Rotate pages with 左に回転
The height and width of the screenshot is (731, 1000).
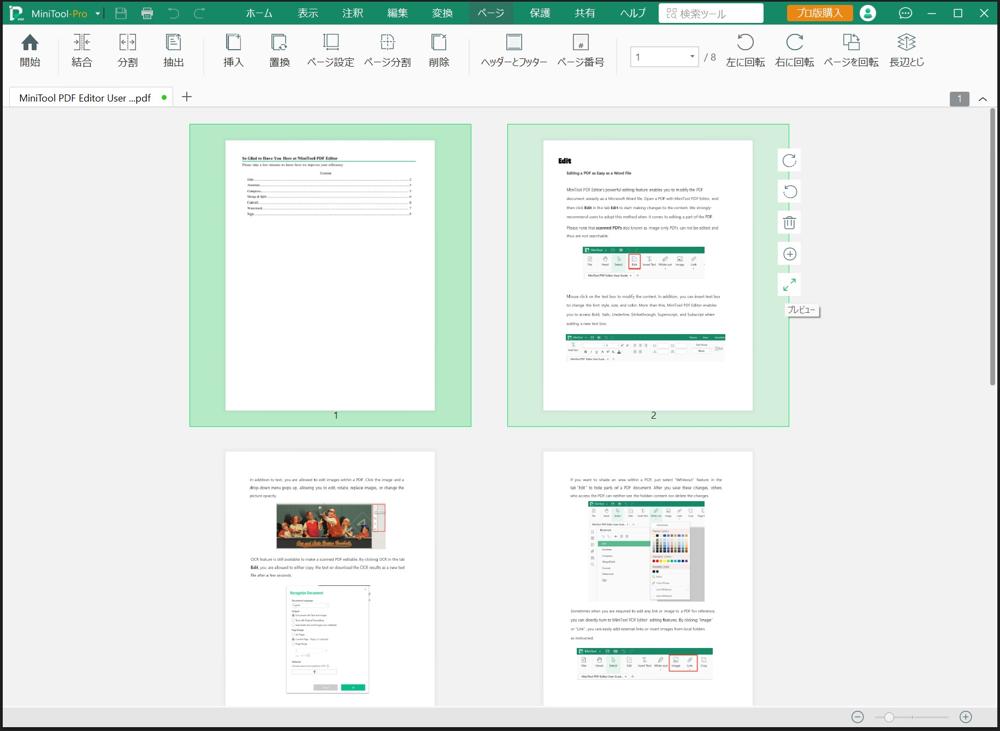[746, 50]
